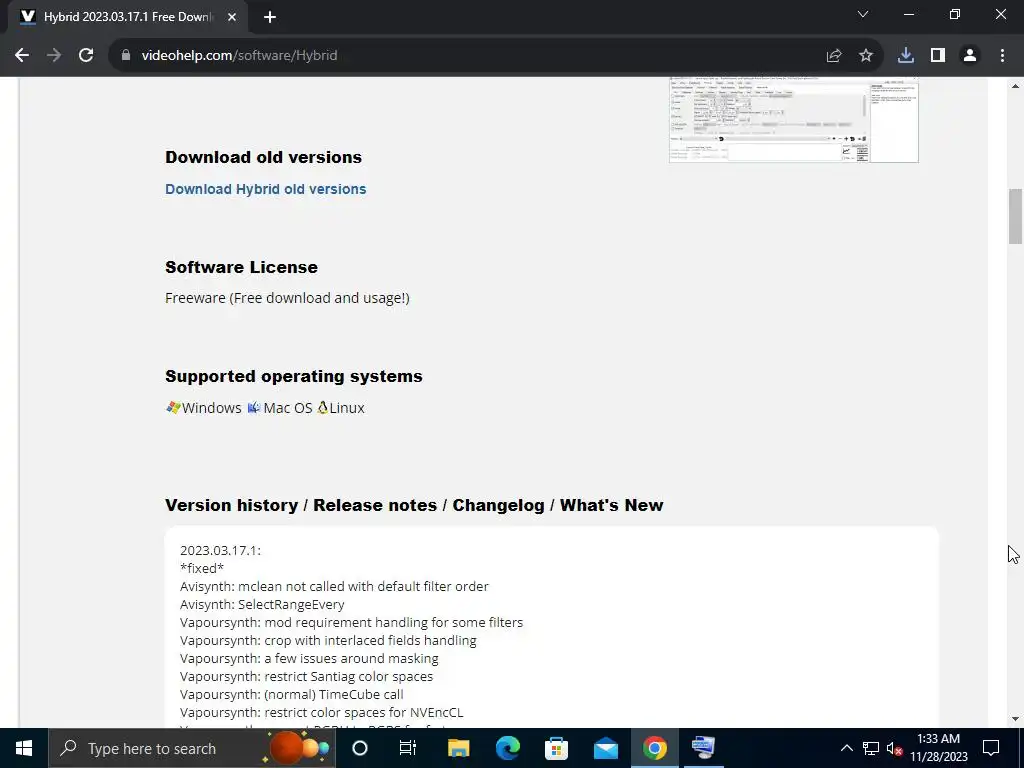Open File Explorer from taskbar
Viewport: 1024px width, 768px height.
(x=458, y=748)
